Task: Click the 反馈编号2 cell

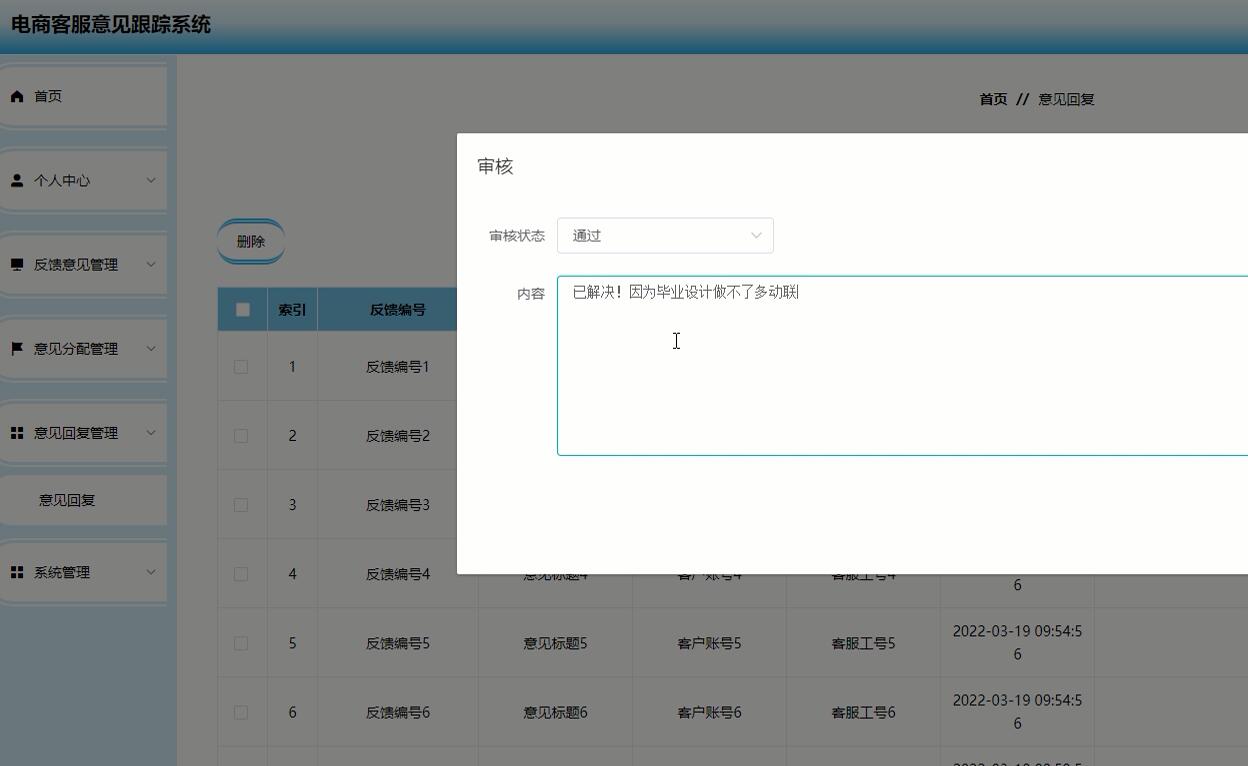Action: coord(398,436)
